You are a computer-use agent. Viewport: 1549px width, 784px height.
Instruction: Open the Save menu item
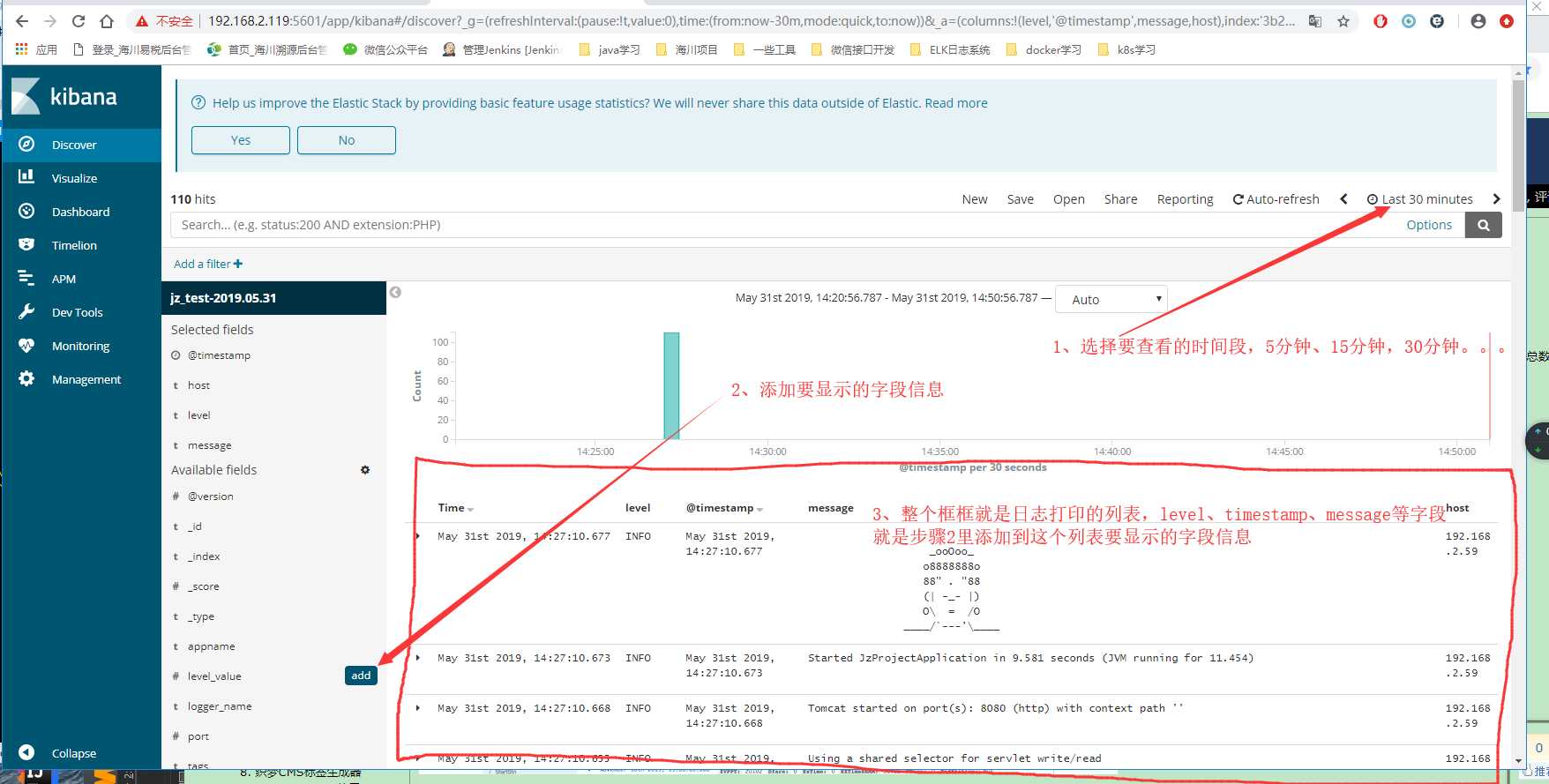coord(1021,199)
